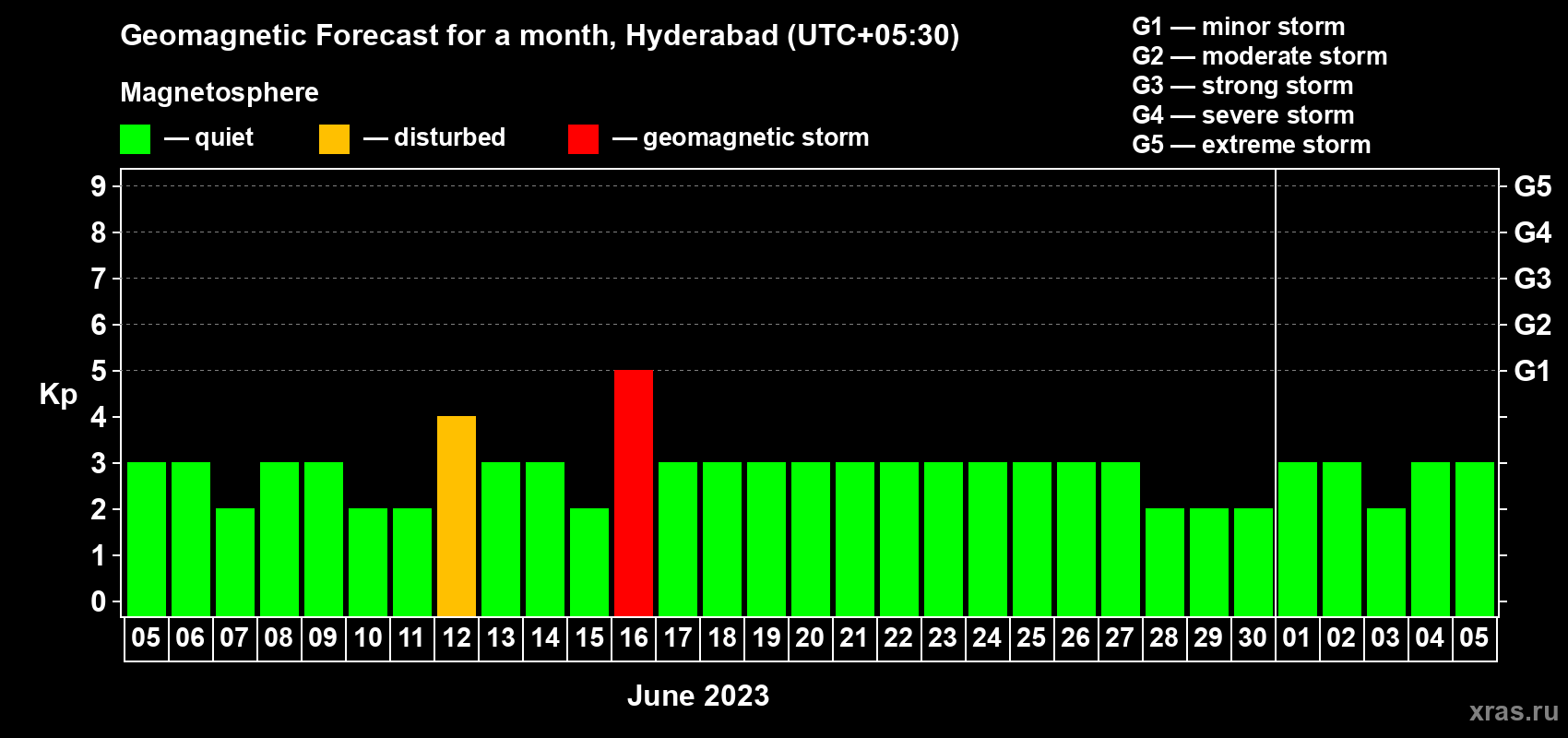Click the green "quiet" legend swatch

pos(135,139)
